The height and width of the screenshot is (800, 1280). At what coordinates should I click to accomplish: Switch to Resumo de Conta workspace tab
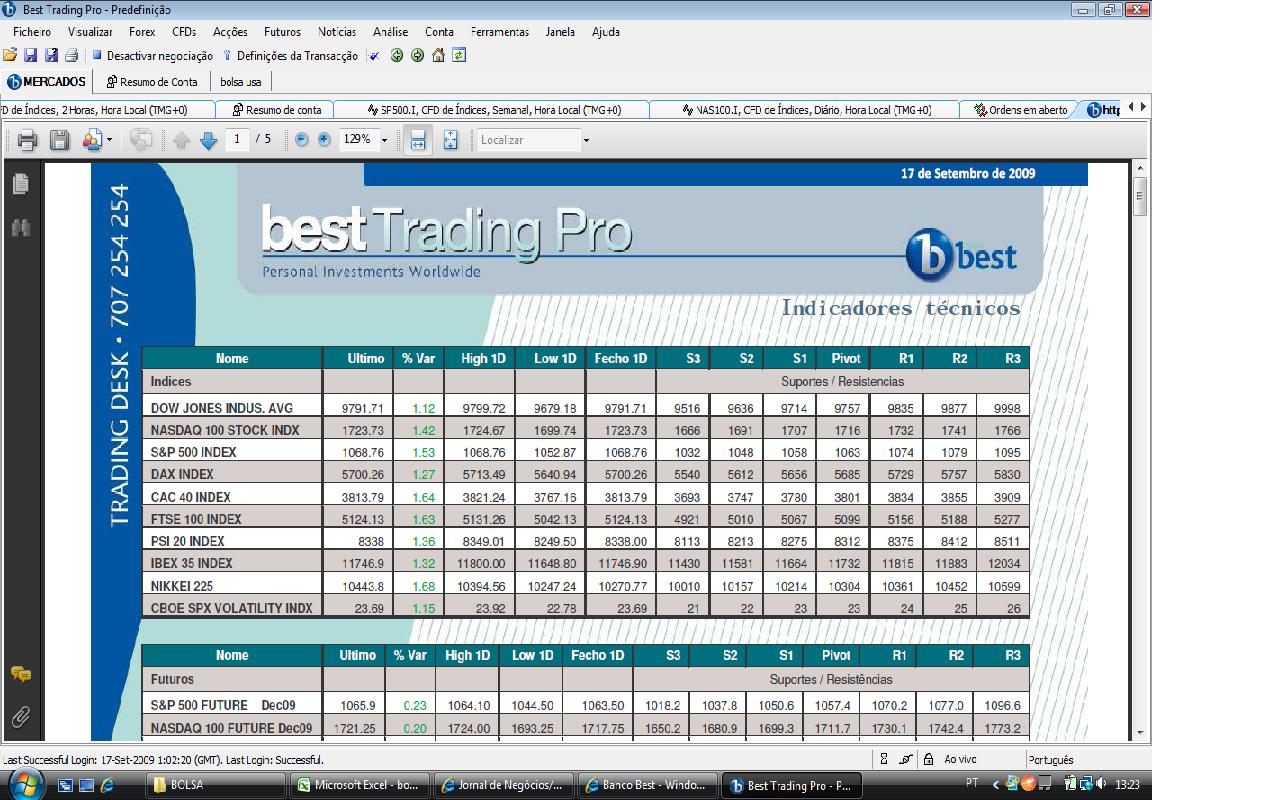click(x=152, y=82)
